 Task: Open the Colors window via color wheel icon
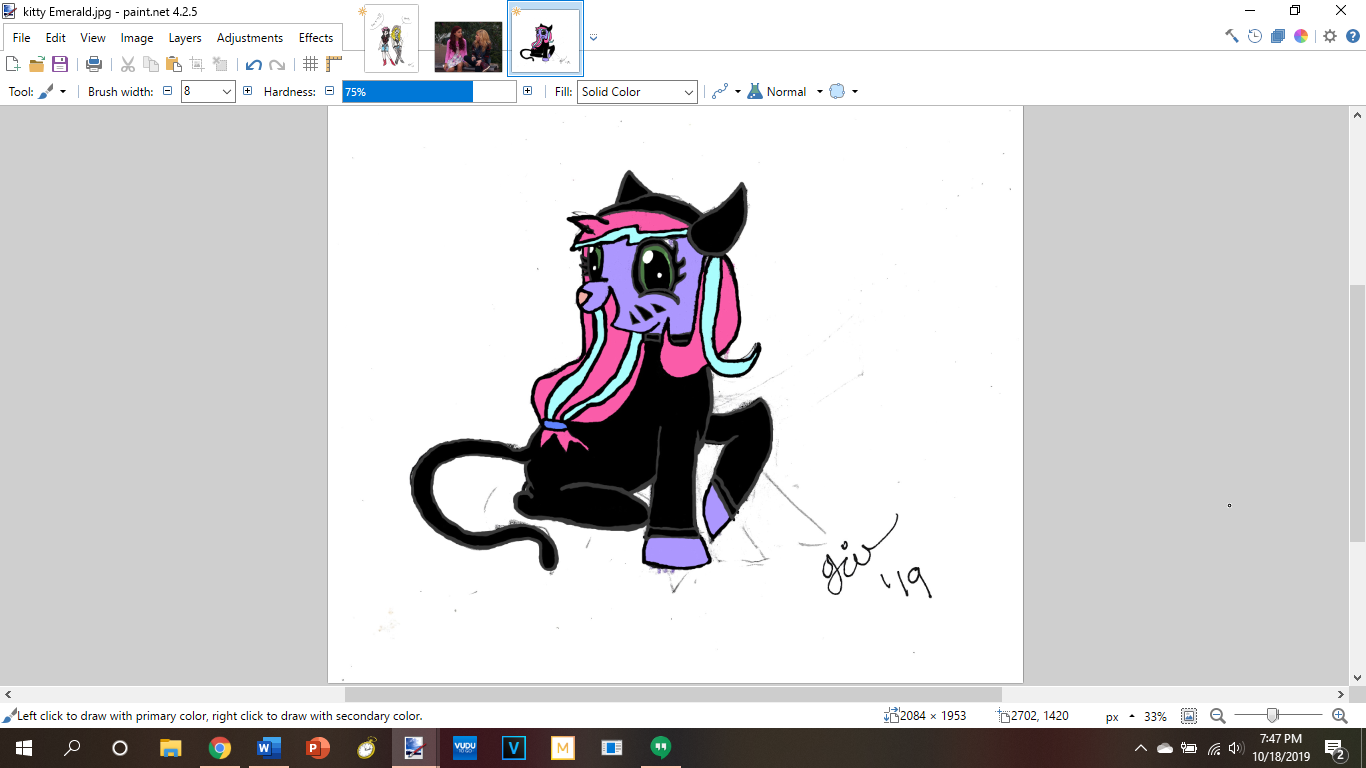(x=1301, y=36)
